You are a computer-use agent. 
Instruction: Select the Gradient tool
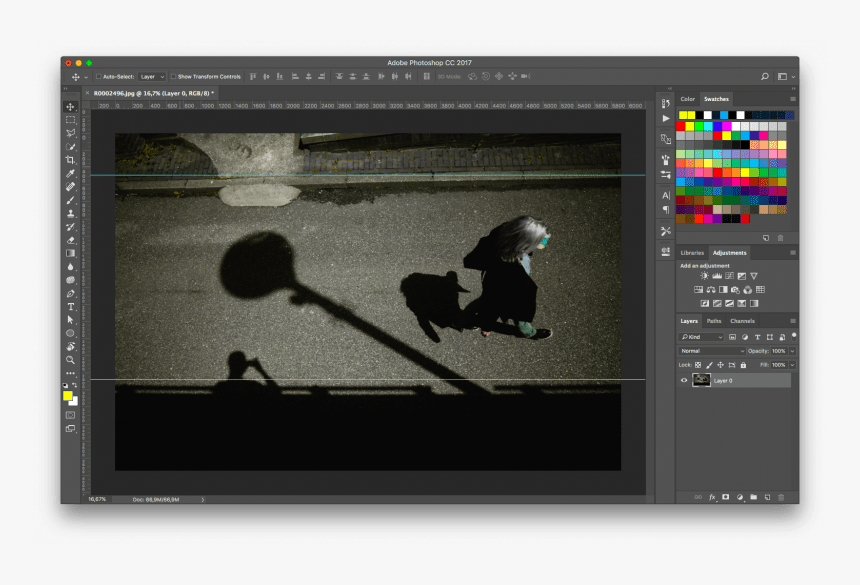coord(71,253)
